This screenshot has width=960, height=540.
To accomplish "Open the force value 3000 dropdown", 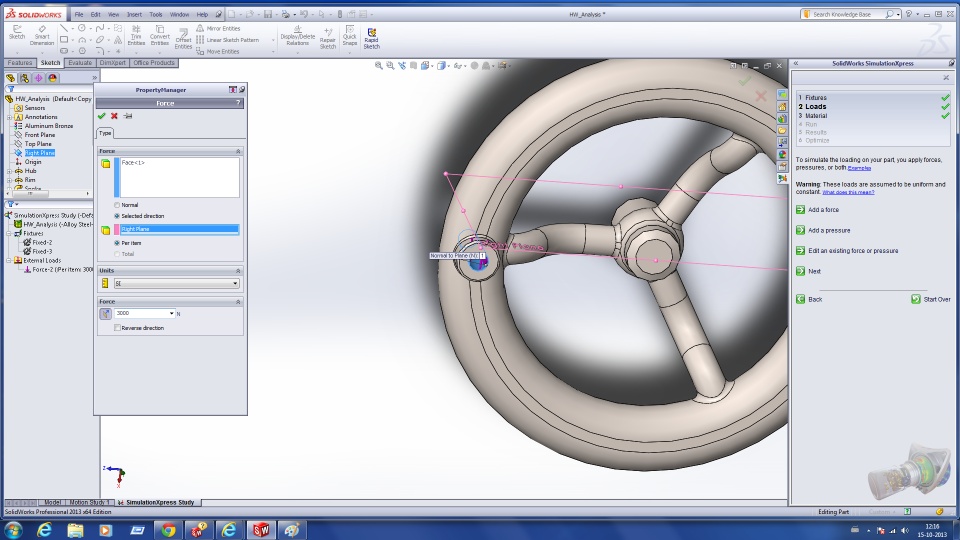I will tap(171, 313).
